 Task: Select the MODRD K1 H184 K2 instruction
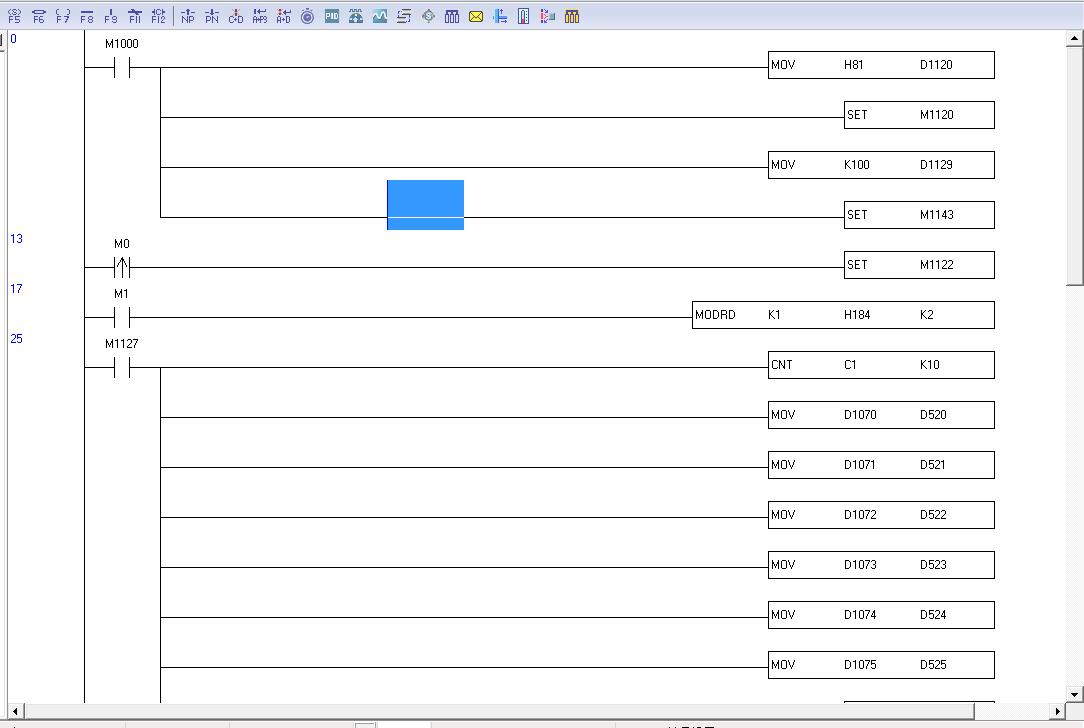(x=842, y=315)
